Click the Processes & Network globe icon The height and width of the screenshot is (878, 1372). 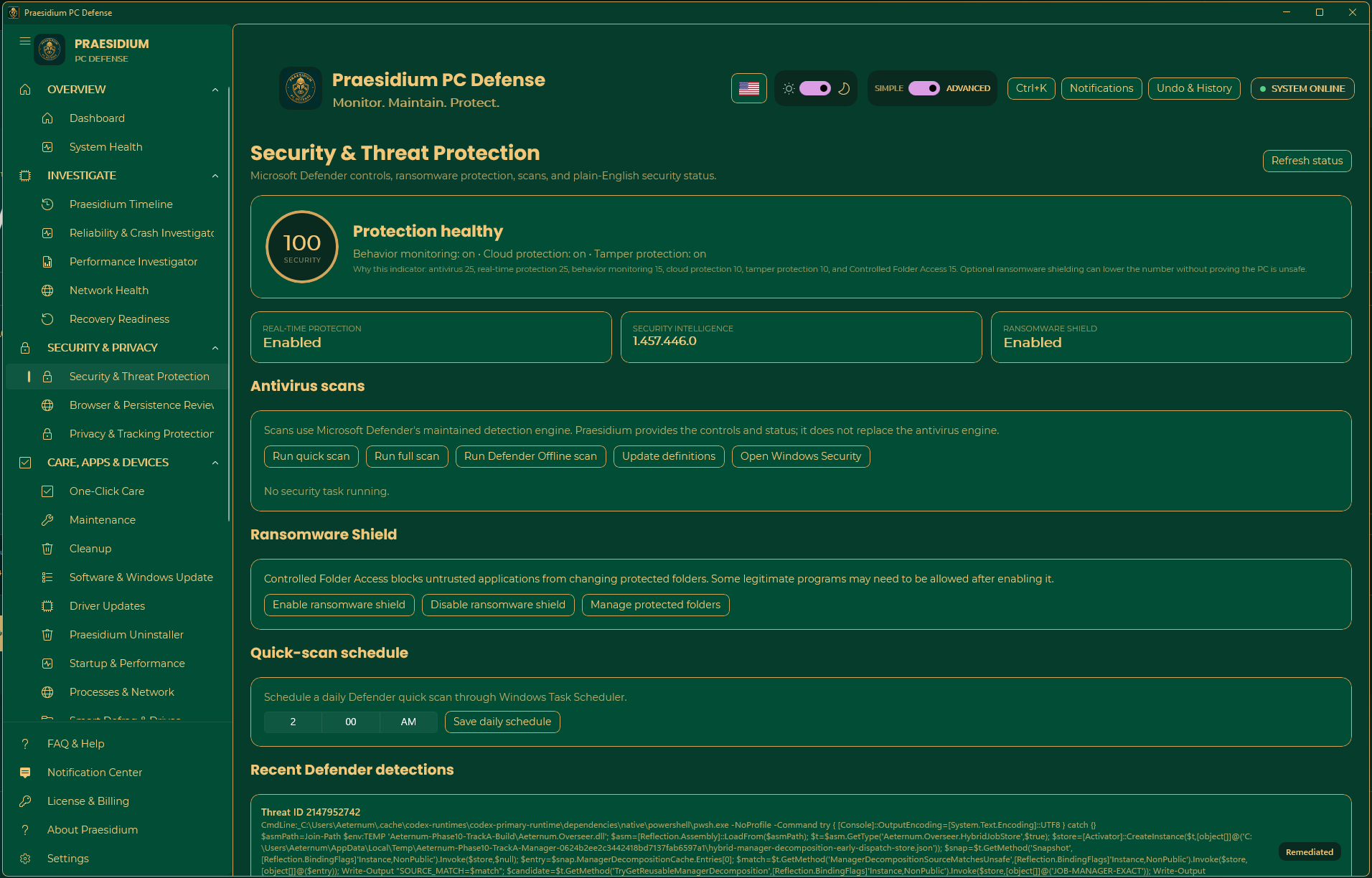[x=47, y=692]
